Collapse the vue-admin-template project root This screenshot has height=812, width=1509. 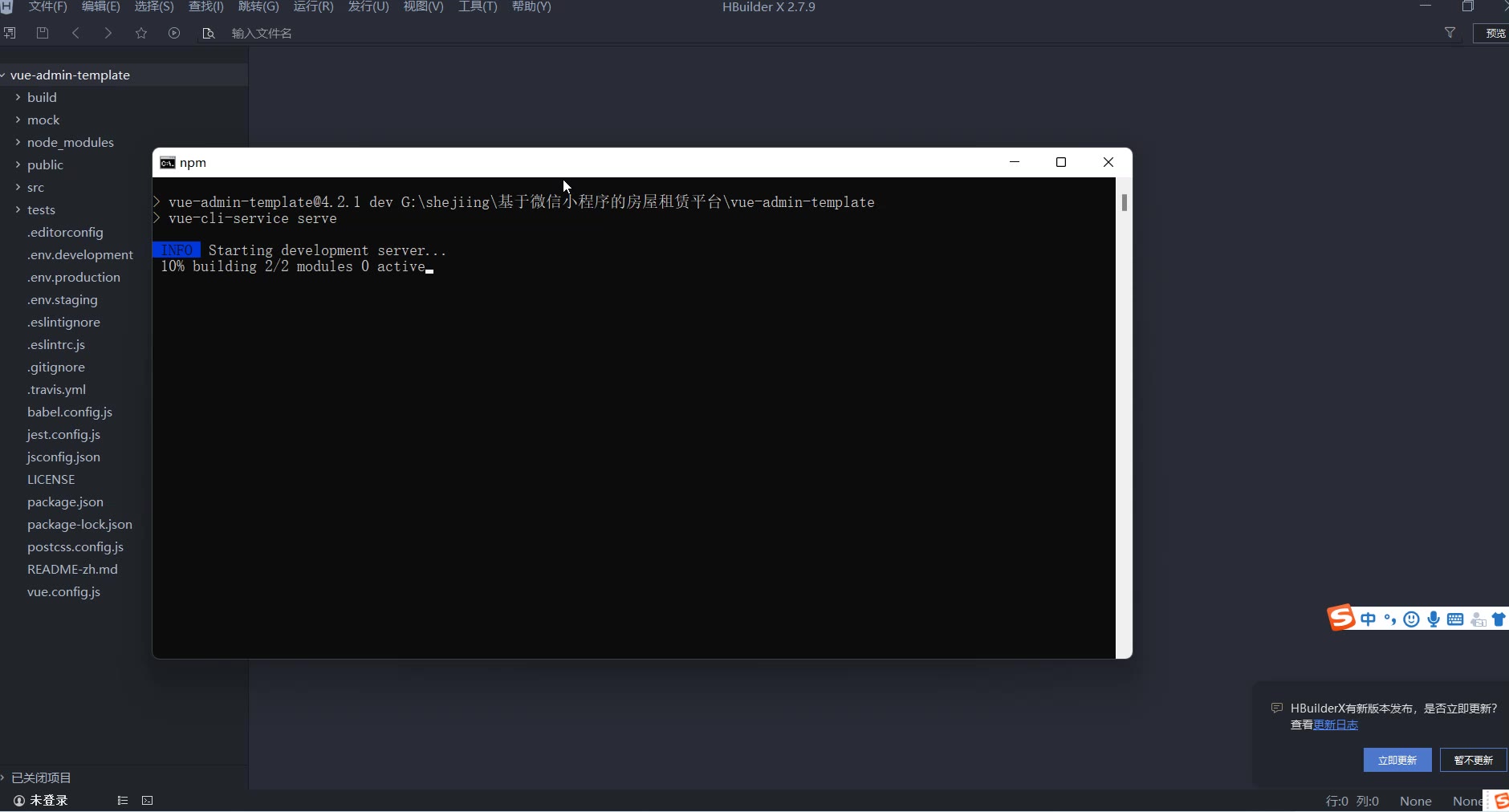(3, 75)
